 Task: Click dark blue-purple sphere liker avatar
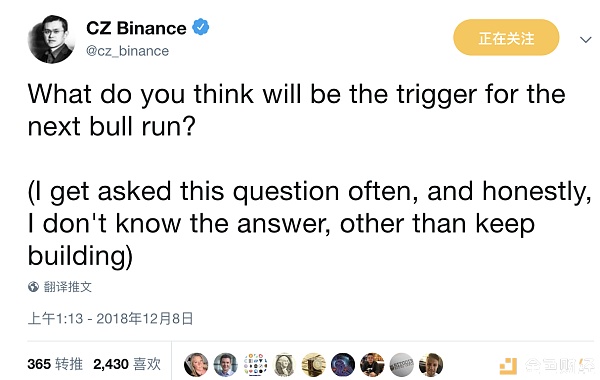(x=343, y=364)
